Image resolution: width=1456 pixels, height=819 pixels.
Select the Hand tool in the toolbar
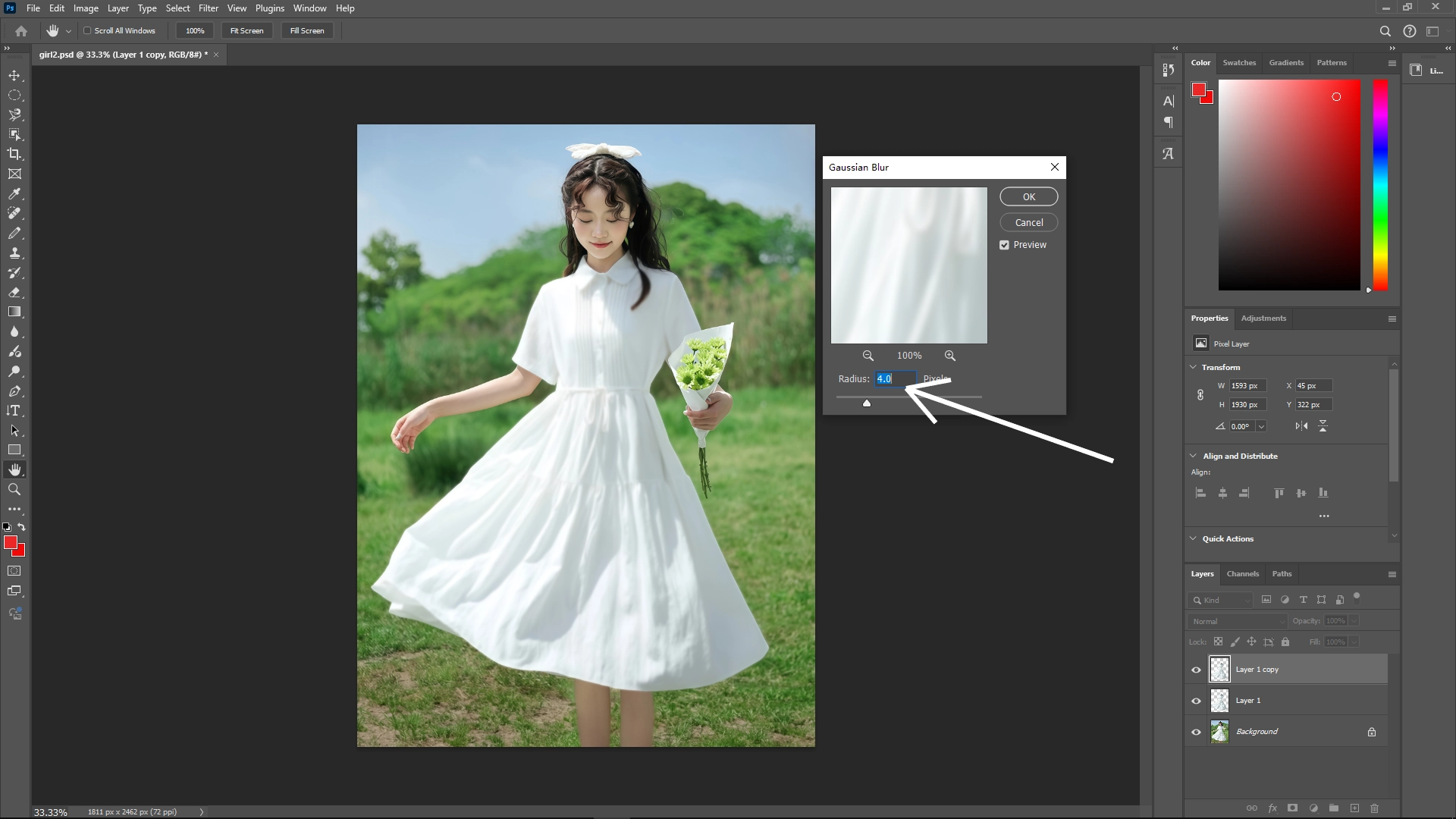pyautogui.click(x=14, y=468)
